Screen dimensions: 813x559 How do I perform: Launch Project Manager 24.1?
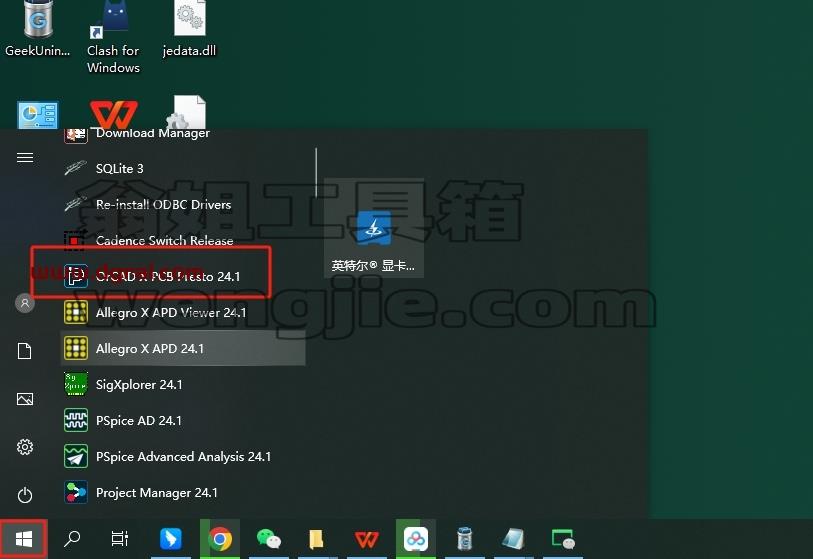[x=183, y=493]
